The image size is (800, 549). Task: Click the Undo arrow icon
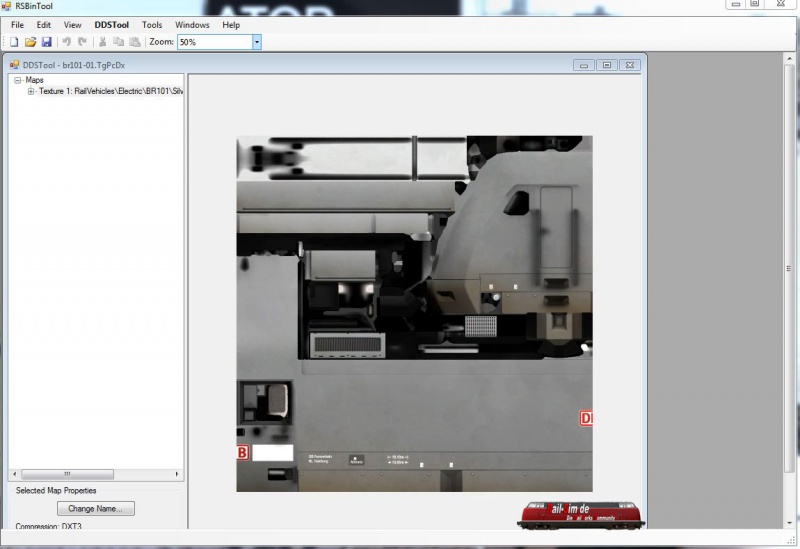coord(66,42)
